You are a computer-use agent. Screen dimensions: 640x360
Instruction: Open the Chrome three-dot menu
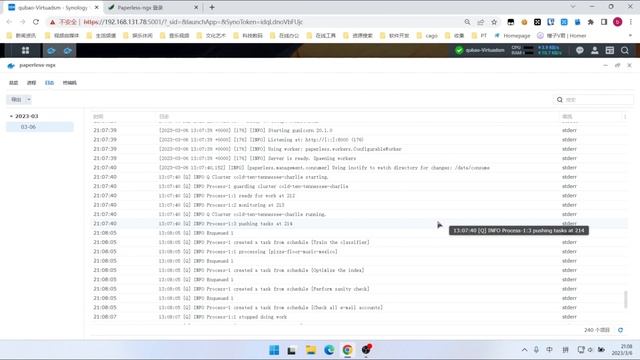coord(631,22)
